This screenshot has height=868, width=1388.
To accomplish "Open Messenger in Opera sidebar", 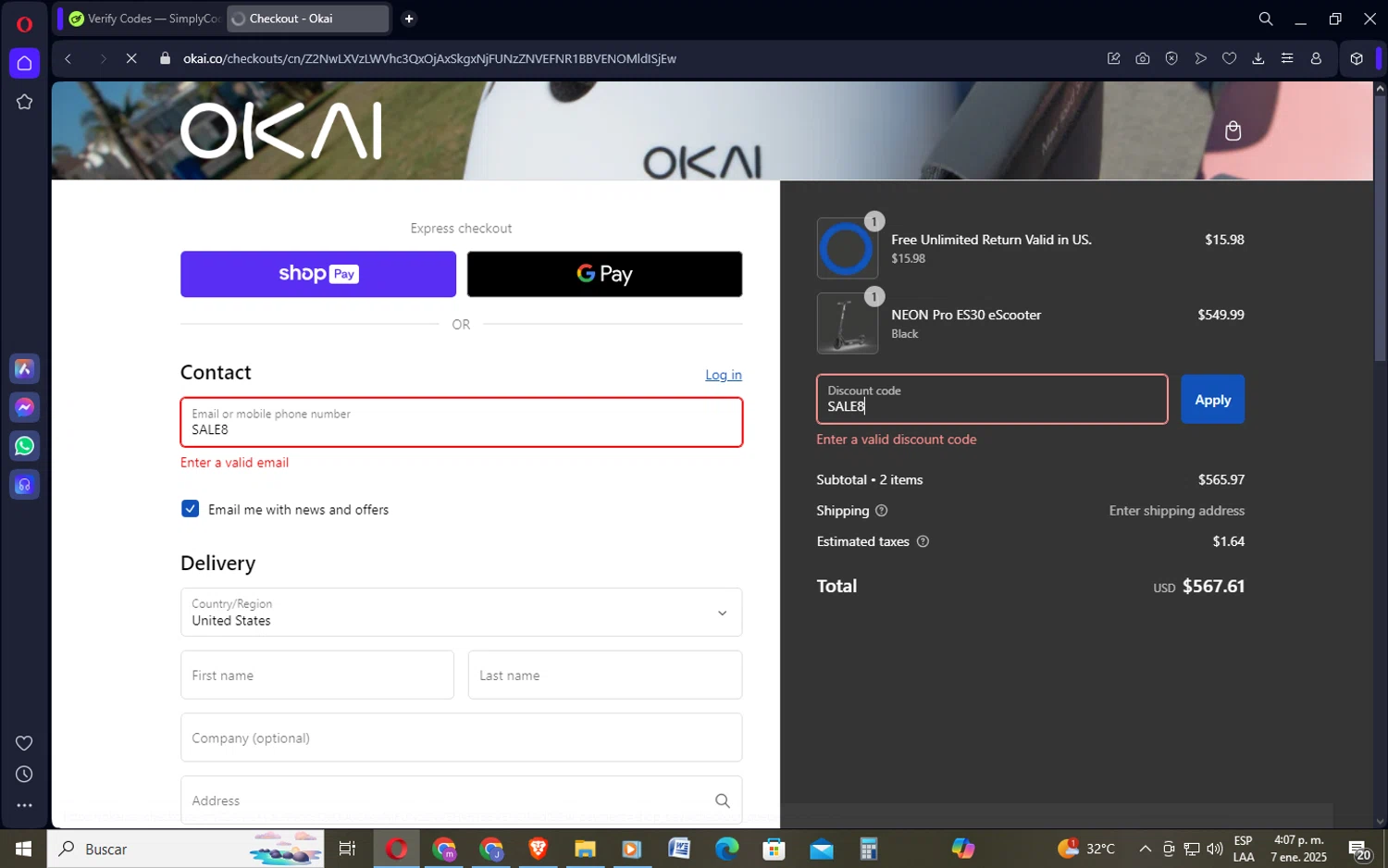I will tap(24, 407).
